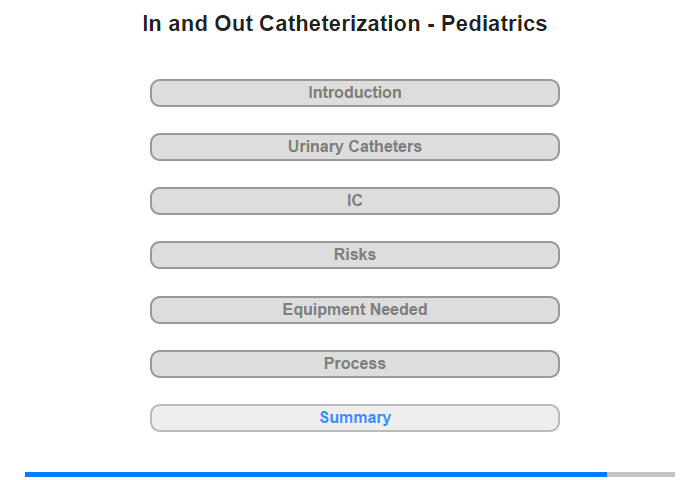The width and height of the screenshot is (700, 480).
Task: Select the Equipment Needed button
Action: (x=354, y=310)
